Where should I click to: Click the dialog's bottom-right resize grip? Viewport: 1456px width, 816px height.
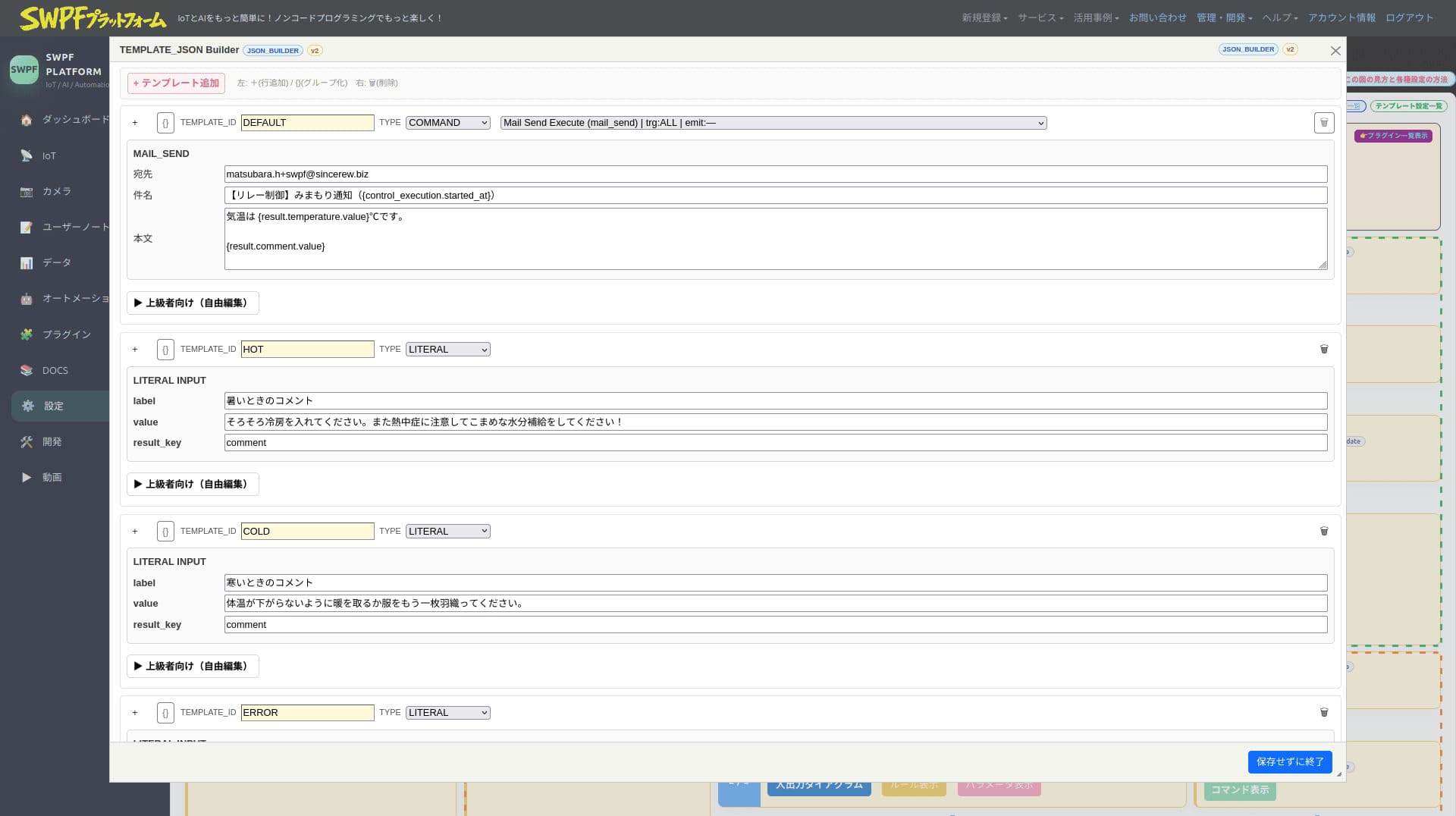pos(1339,774)
